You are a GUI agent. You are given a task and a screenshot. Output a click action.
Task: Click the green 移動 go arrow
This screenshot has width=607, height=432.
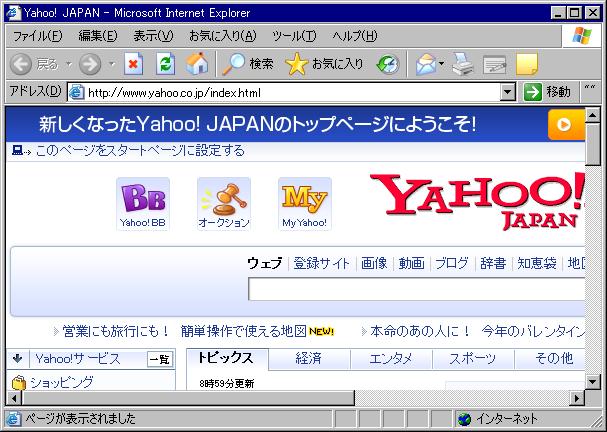coord(533,93)
